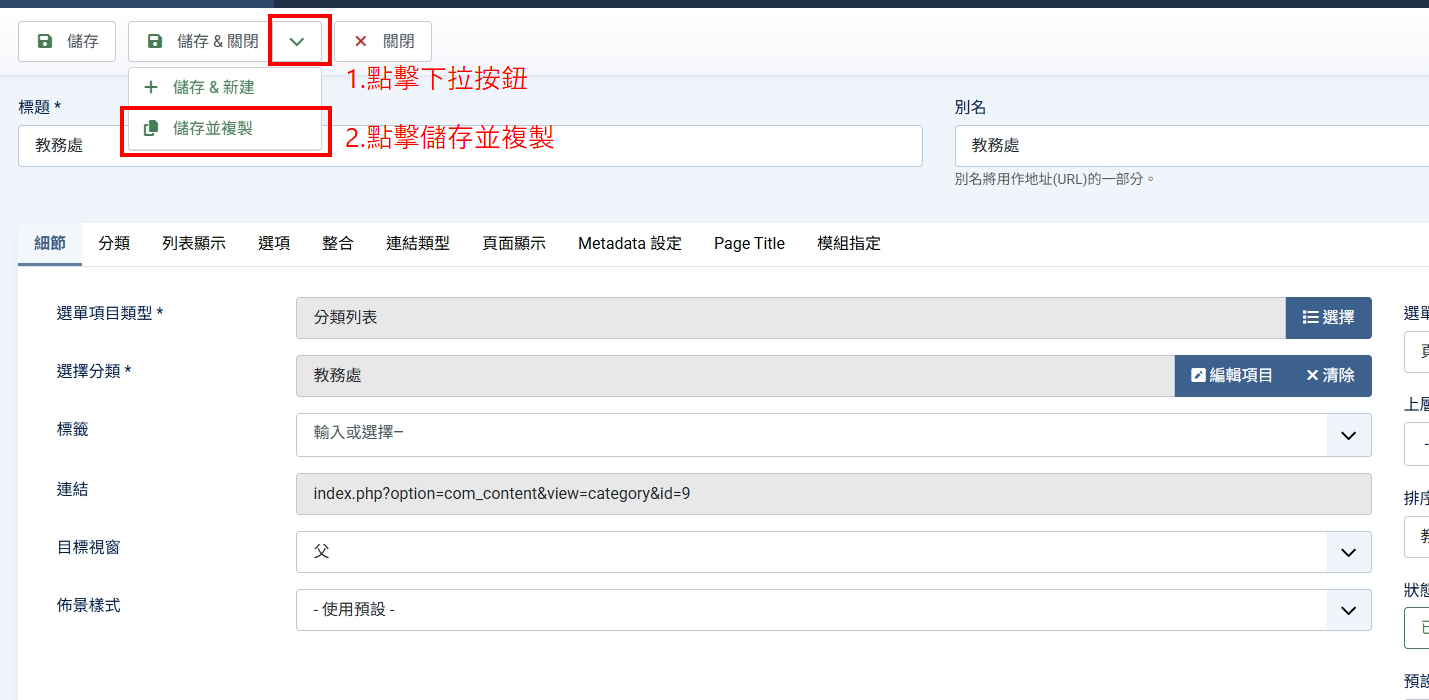This screenshot has height=700, width=1429.
Task: Open the Metadata 設定 tab
Action: [x=629, y=243]
